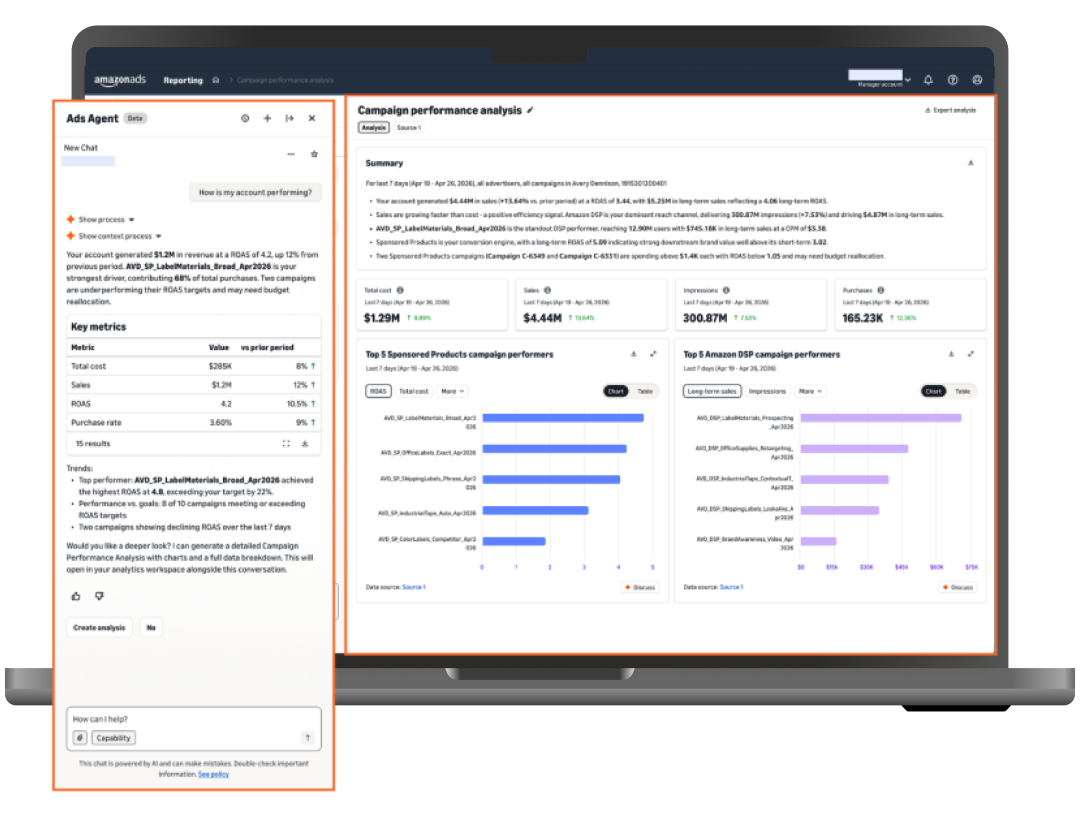Switch to Source 1 tab
This screenshot has width=1080, height=822.
pyautogui.click(x=408, y=127)
